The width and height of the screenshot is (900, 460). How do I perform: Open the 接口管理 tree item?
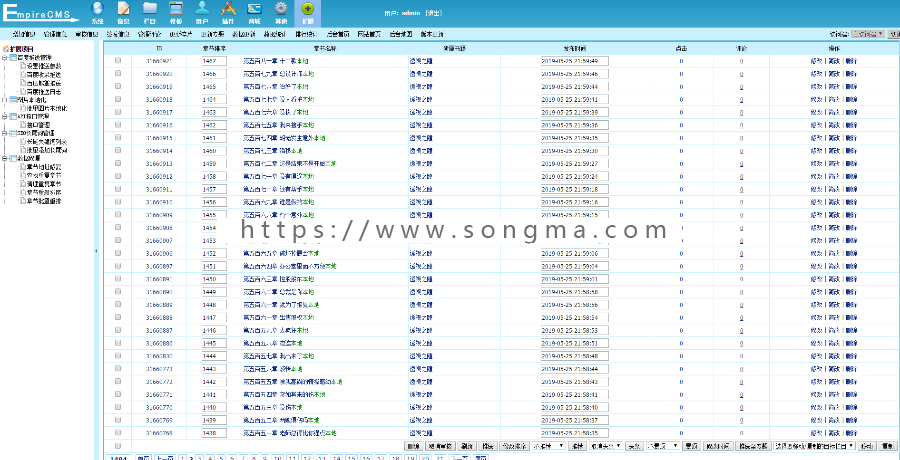point(39,125)
